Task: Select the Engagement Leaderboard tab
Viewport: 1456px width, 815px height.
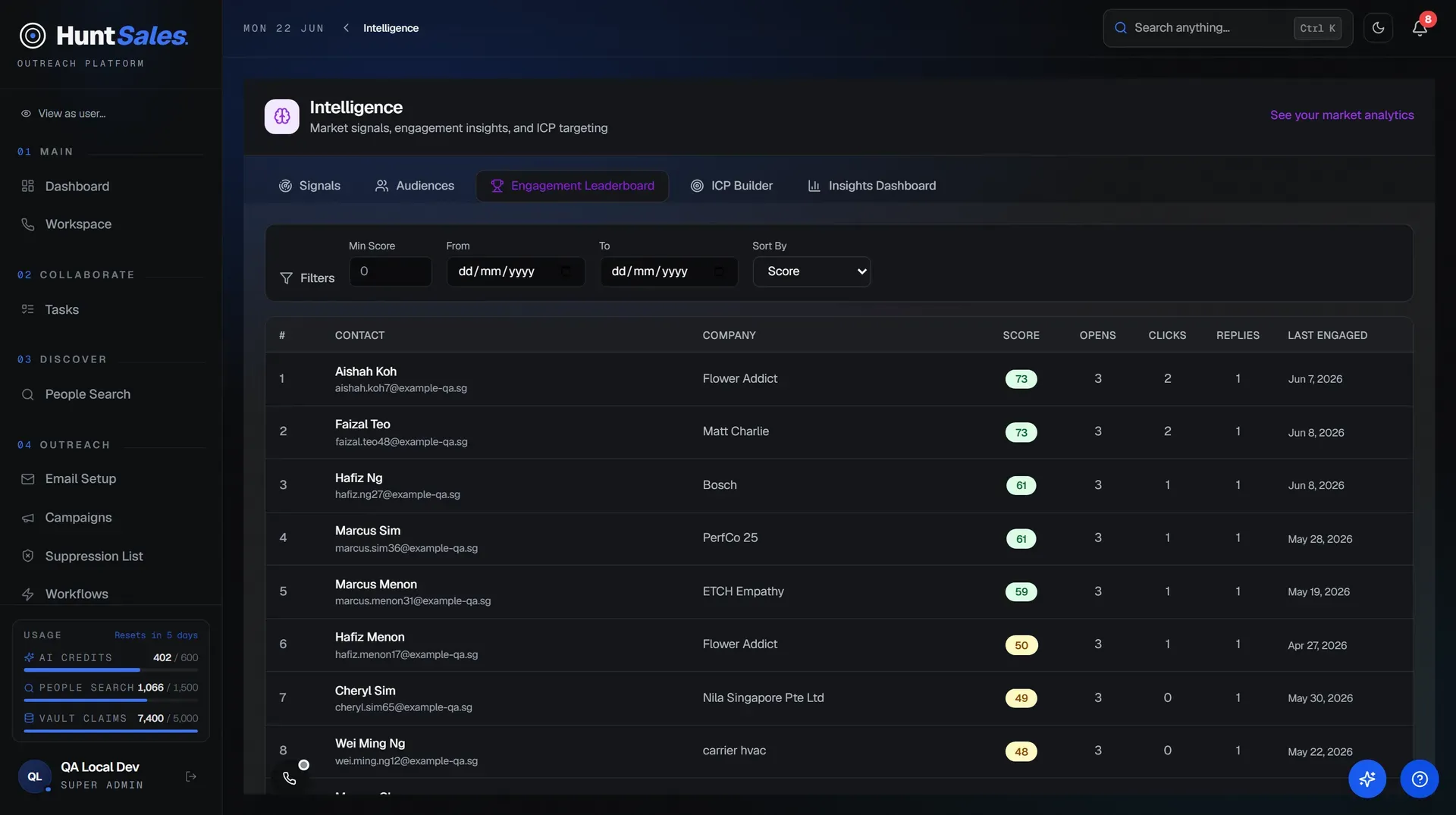Action: [573, 186]
